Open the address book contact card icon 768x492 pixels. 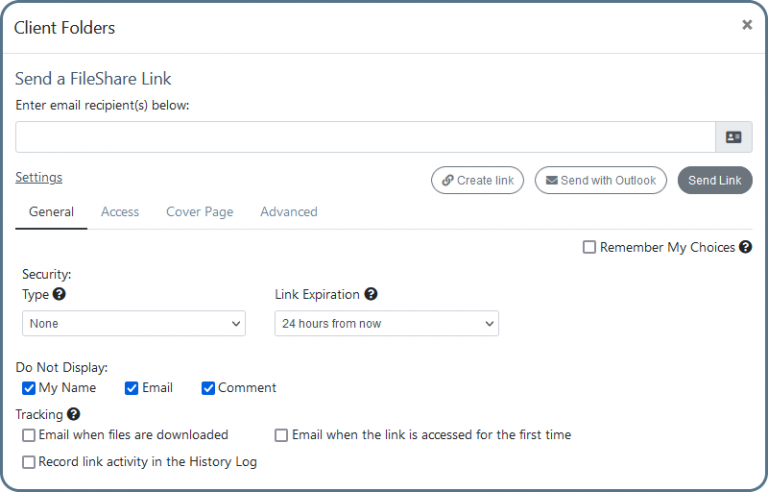tap(734, 137)
